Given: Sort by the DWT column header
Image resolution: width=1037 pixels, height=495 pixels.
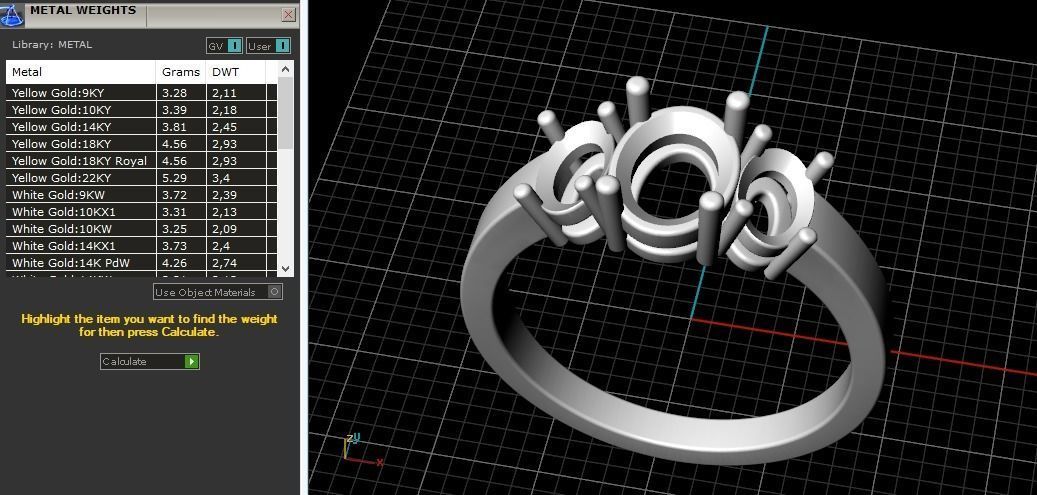Looking at the screenshot, I should point(235,72).
